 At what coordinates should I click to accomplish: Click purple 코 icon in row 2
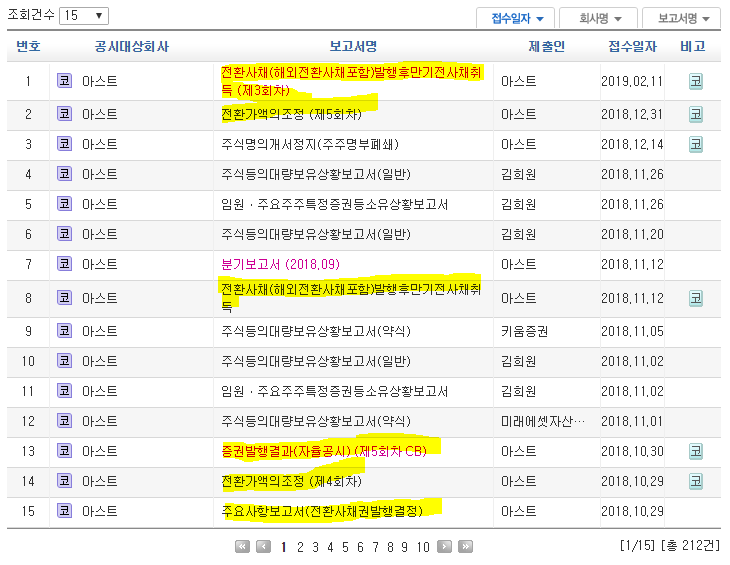click(64, 114)
